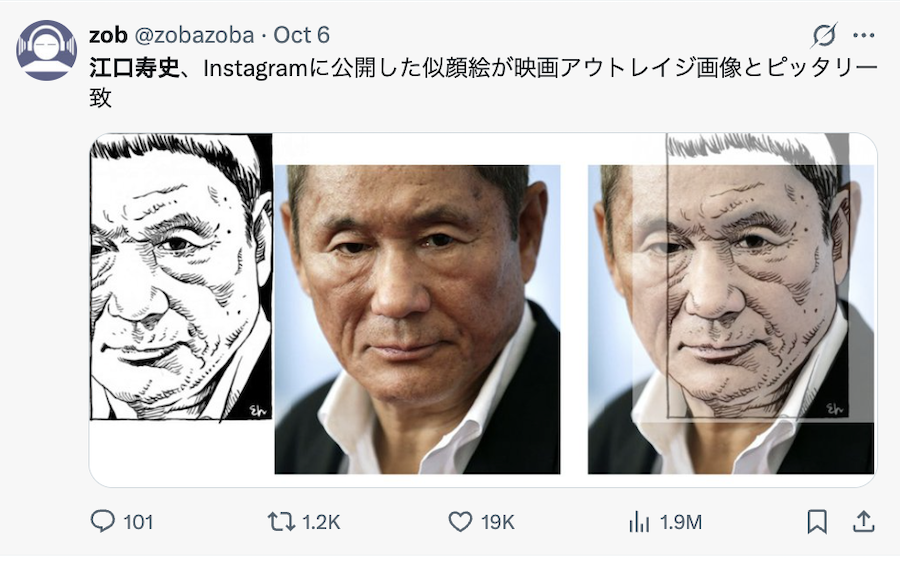The height and width of the screenshot is (569, 900).
Task: Repost the tweet using the retweet icon
Action: tap(280, 521)
